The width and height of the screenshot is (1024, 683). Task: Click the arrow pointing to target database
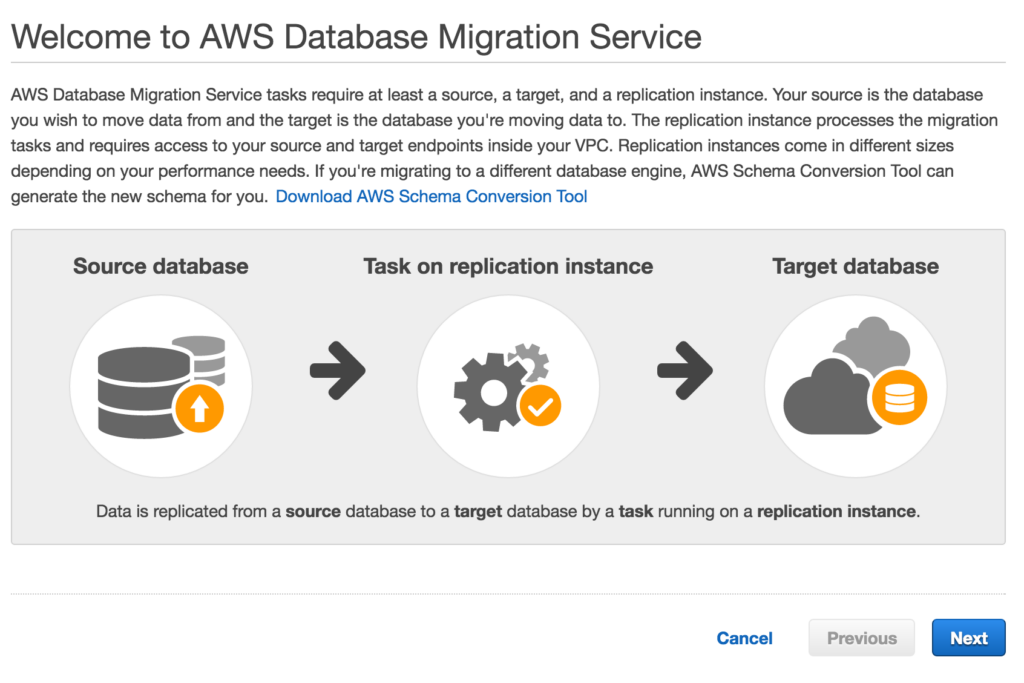point(685,370)
